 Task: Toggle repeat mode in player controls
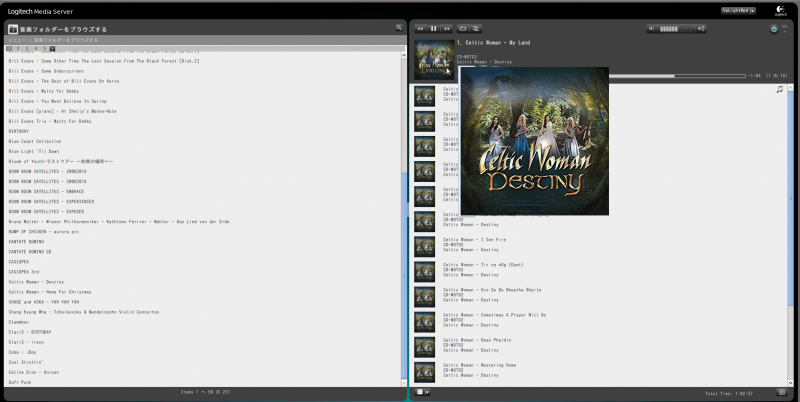click(x=462, y=28)
